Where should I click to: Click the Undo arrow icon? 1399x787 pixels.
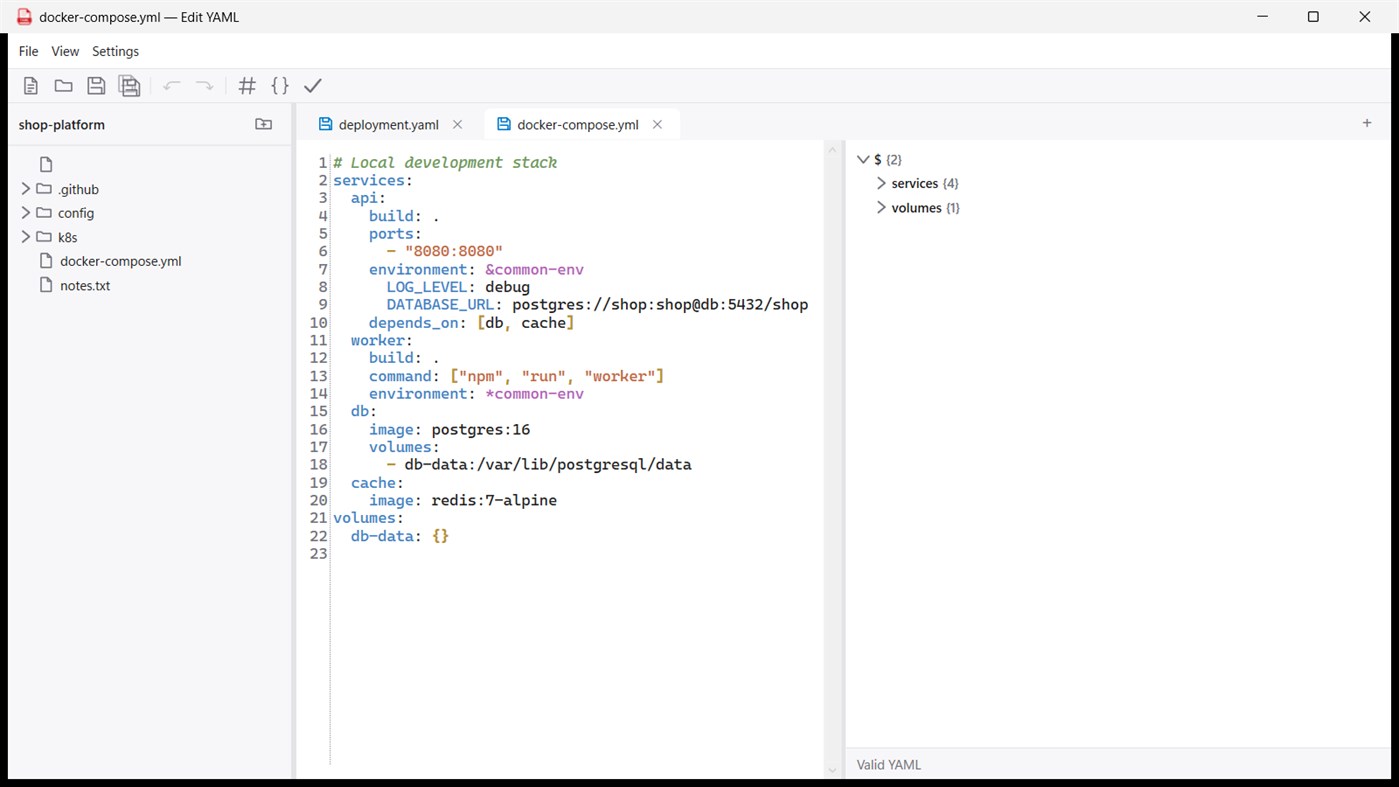tap(172, 86)
